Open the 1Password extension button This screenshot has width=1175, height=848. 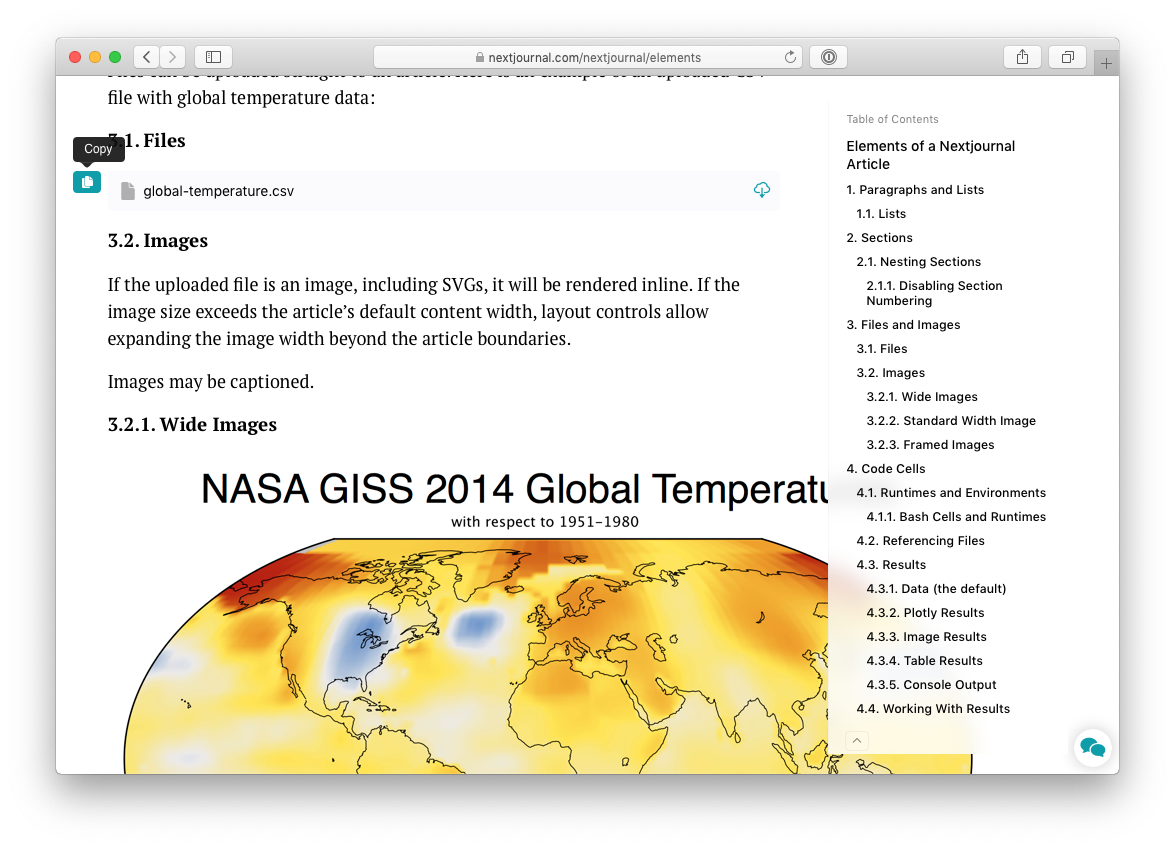coord(829,57)
